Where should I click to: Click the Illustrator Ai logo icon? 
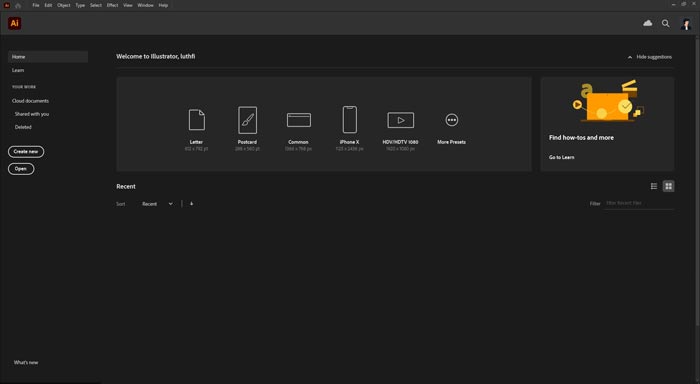[x=14, y=23]
